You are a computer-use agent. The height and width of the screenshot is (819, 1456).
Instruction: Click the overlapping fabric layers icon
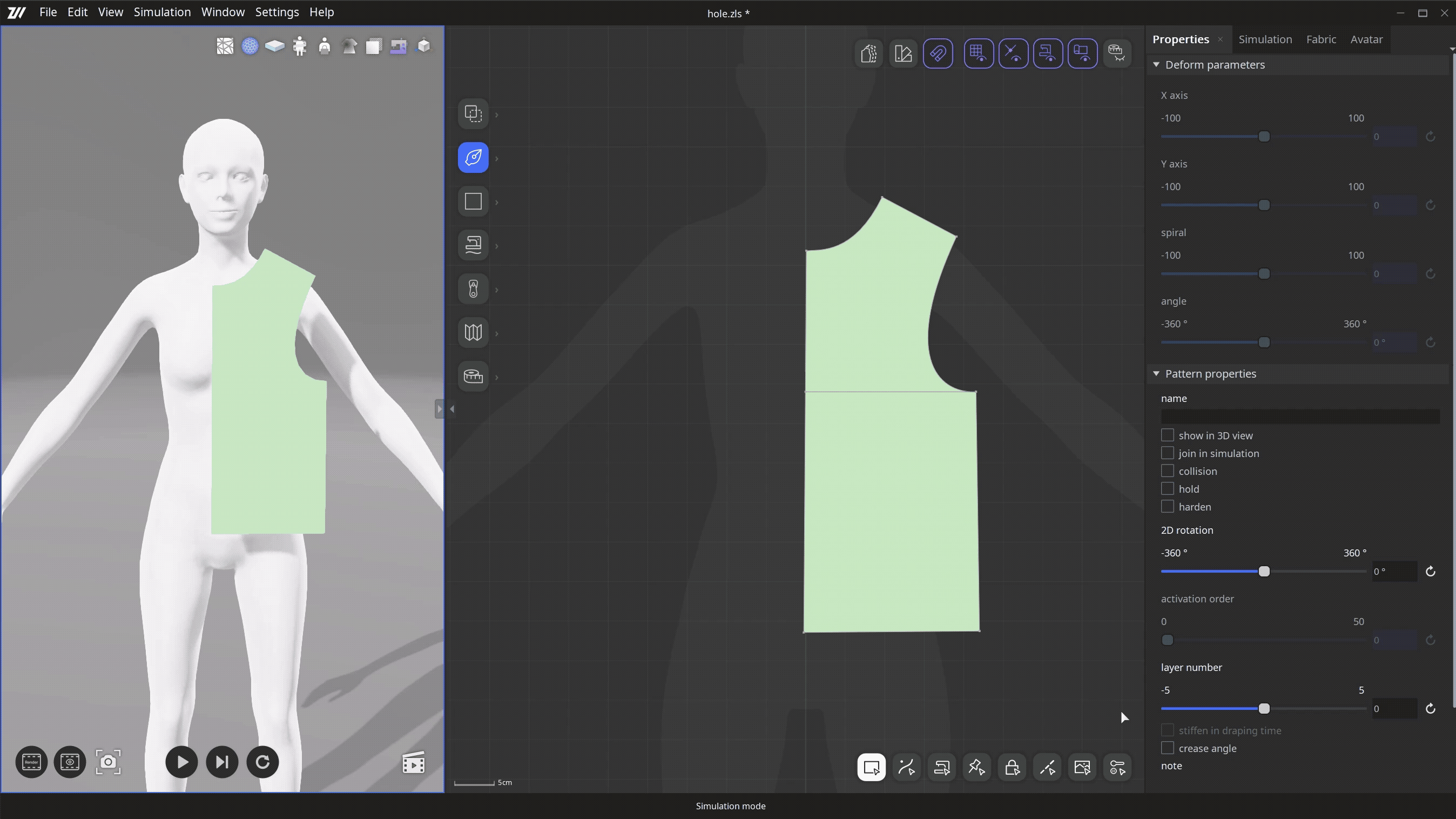coord(374,46)
